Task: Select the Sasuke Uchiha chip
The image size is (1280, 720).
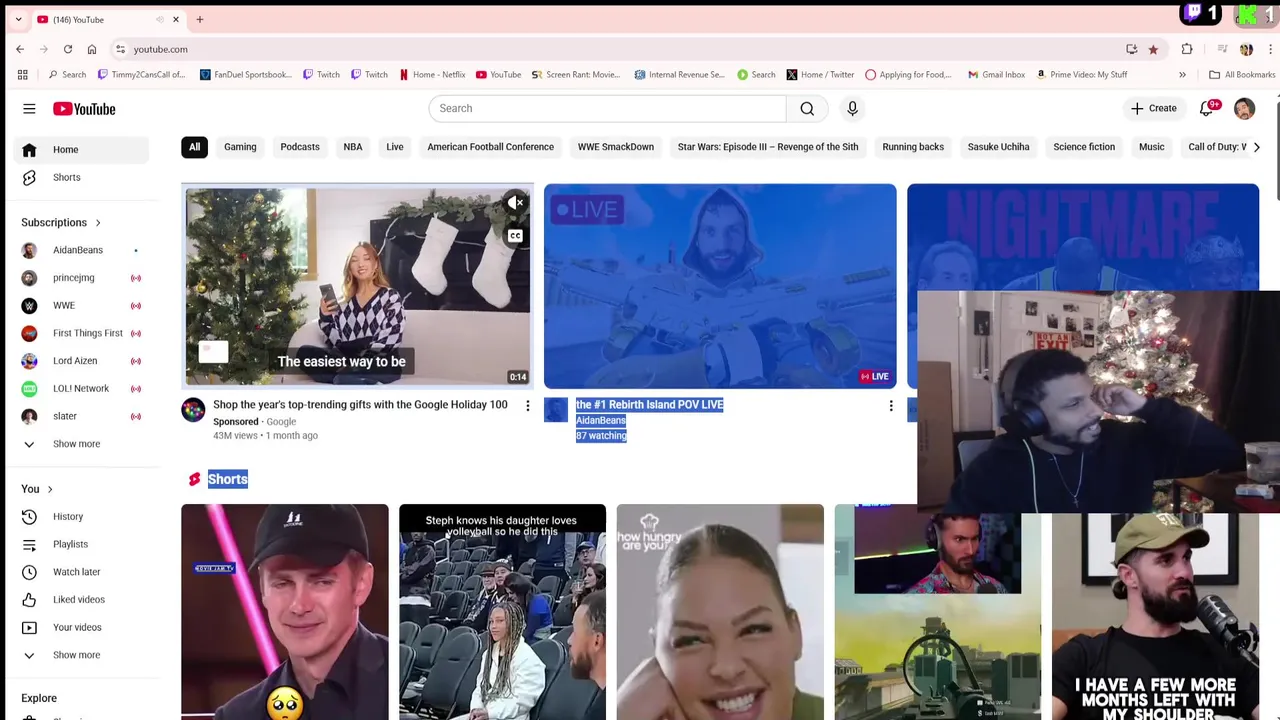Action: coord(998,147)
